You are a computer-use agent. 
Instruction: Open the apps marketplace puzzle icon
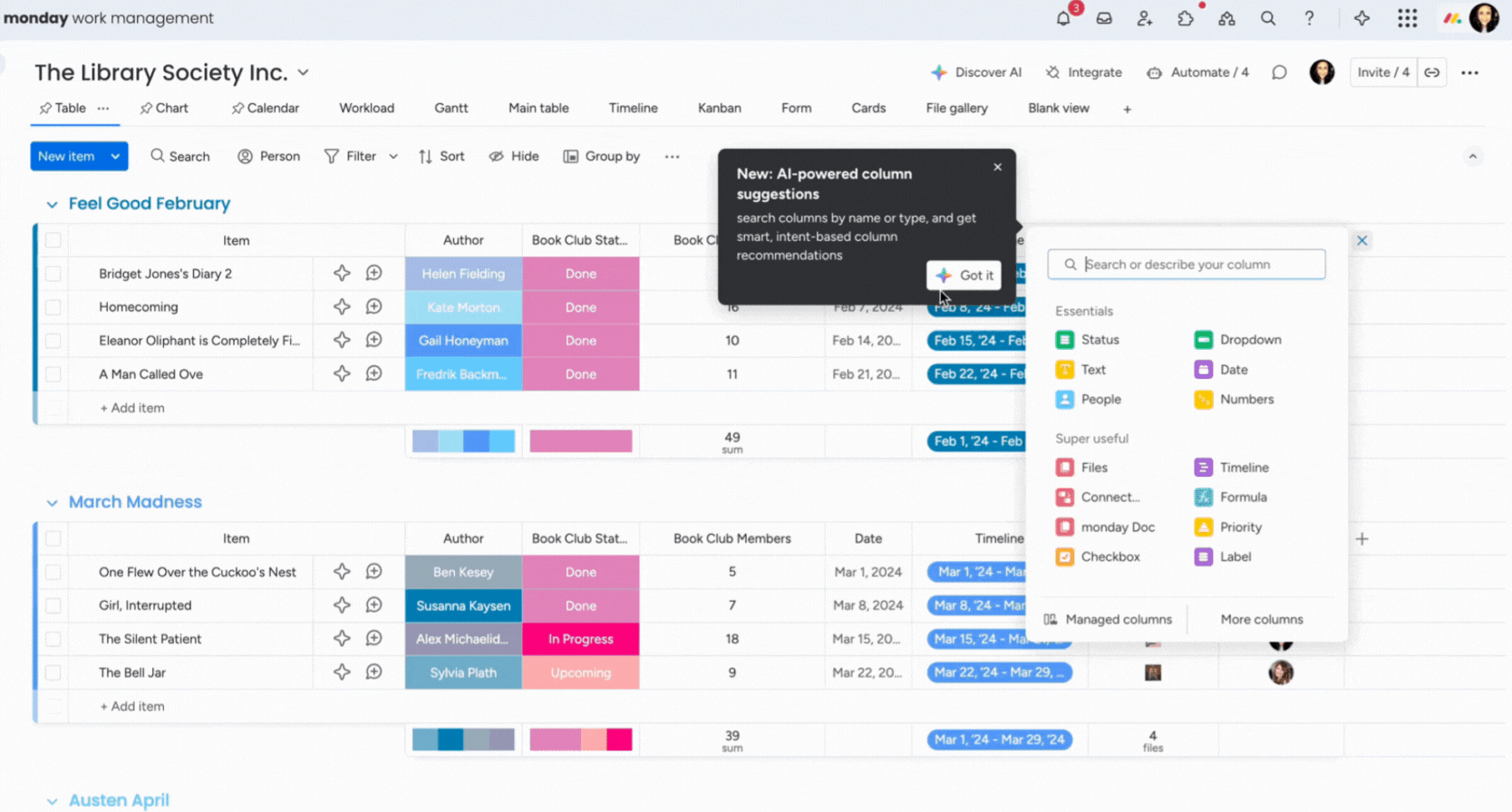pos(1186,18)
